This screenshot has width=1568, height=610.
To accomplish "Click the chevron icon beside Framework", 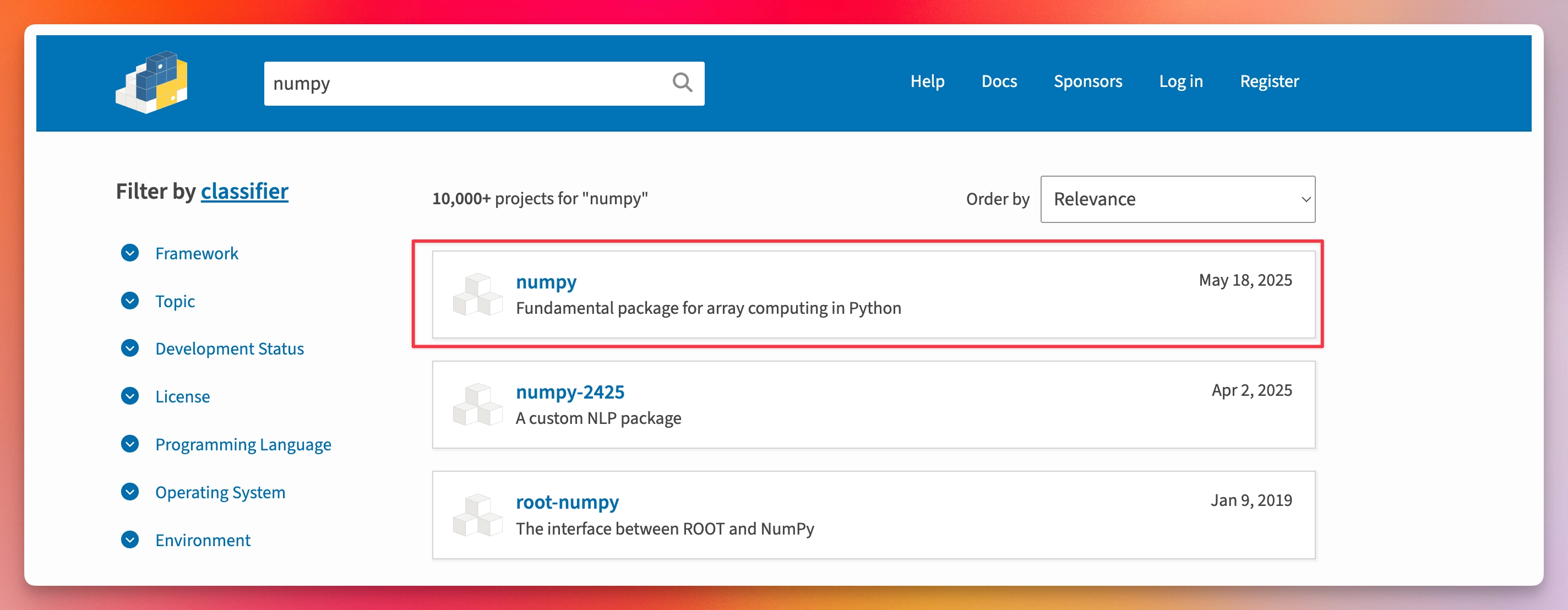I will pyautogui.click(x=129, y=253).
